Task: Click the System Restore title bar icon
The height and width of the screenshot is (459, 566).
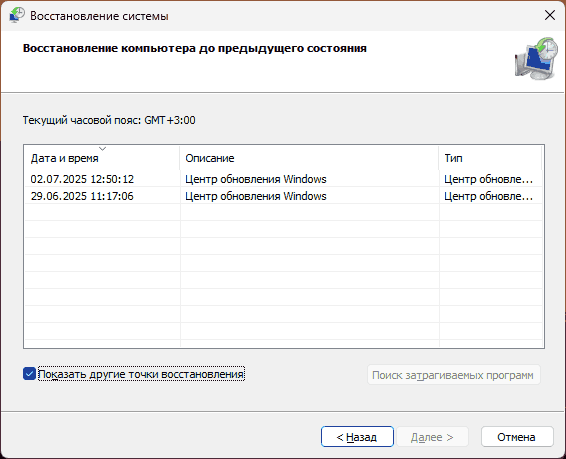Action: (17, 15)
